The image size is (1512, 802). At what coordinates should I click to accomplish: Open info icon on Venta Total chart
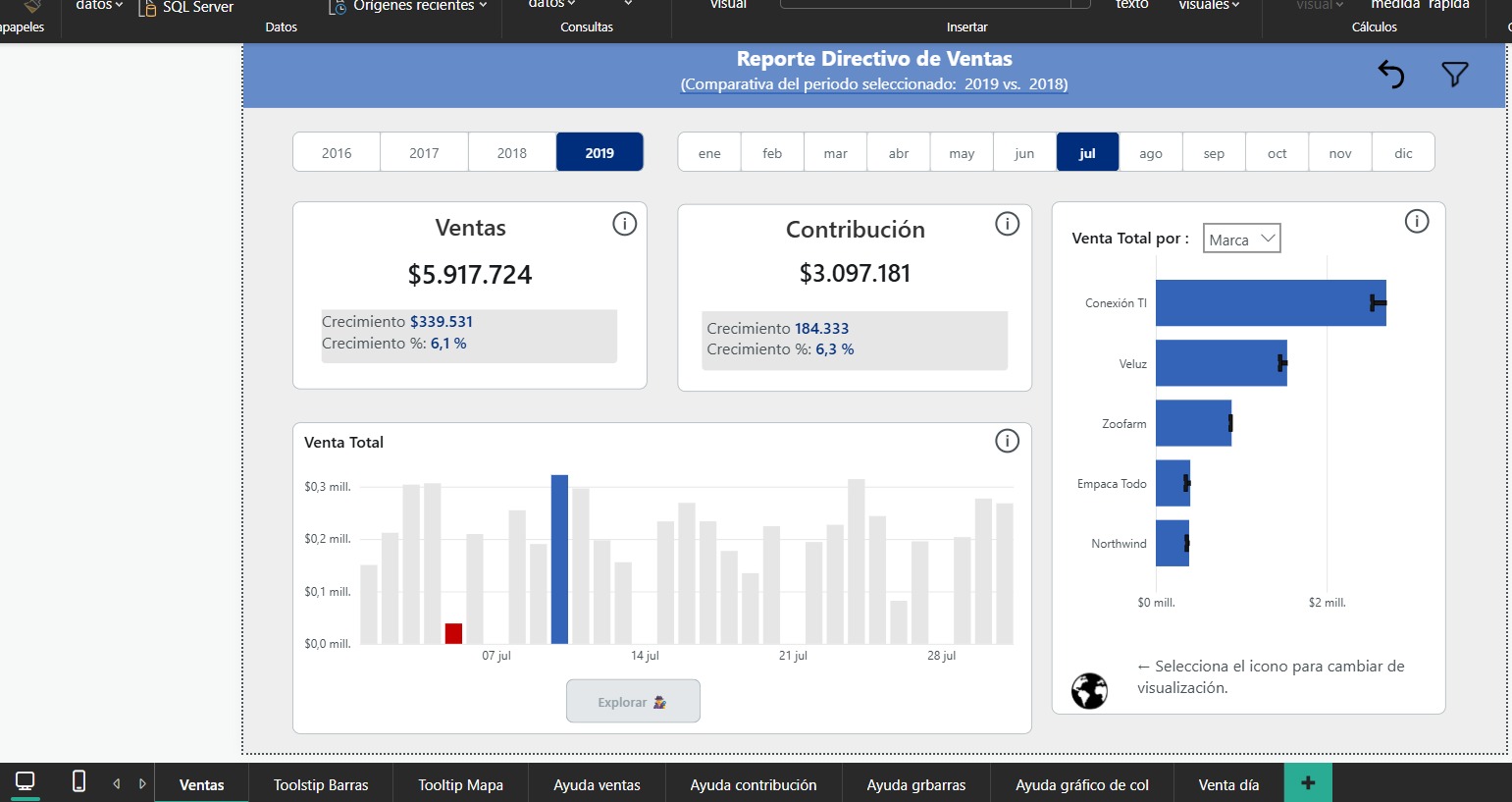[x=1007, y=441]
